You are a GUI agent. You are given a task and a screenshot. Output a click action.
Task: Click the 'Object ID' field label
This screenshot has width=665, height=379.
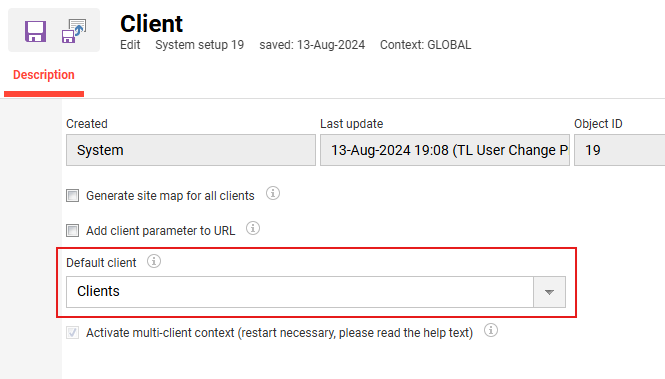pos(598,124)
